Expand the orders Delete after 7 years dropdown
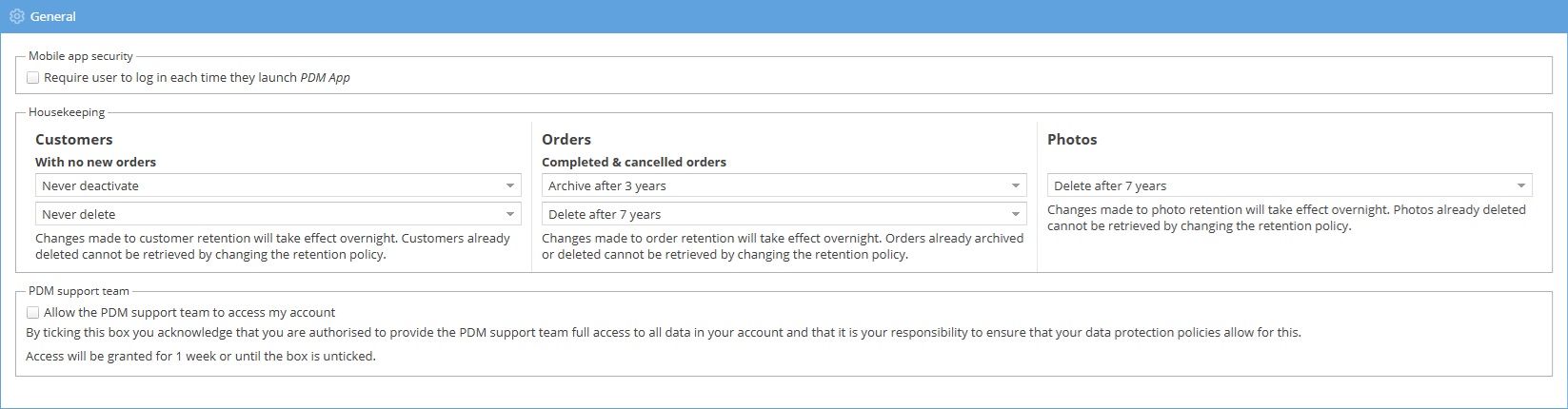 pos(784,214)
